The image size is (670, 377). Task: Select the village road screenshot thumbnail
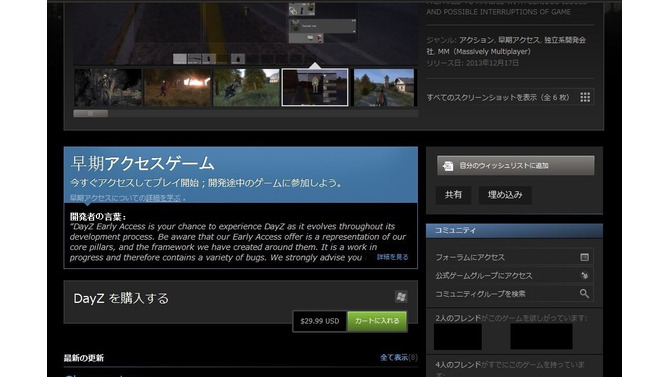[x=384, y=88]
